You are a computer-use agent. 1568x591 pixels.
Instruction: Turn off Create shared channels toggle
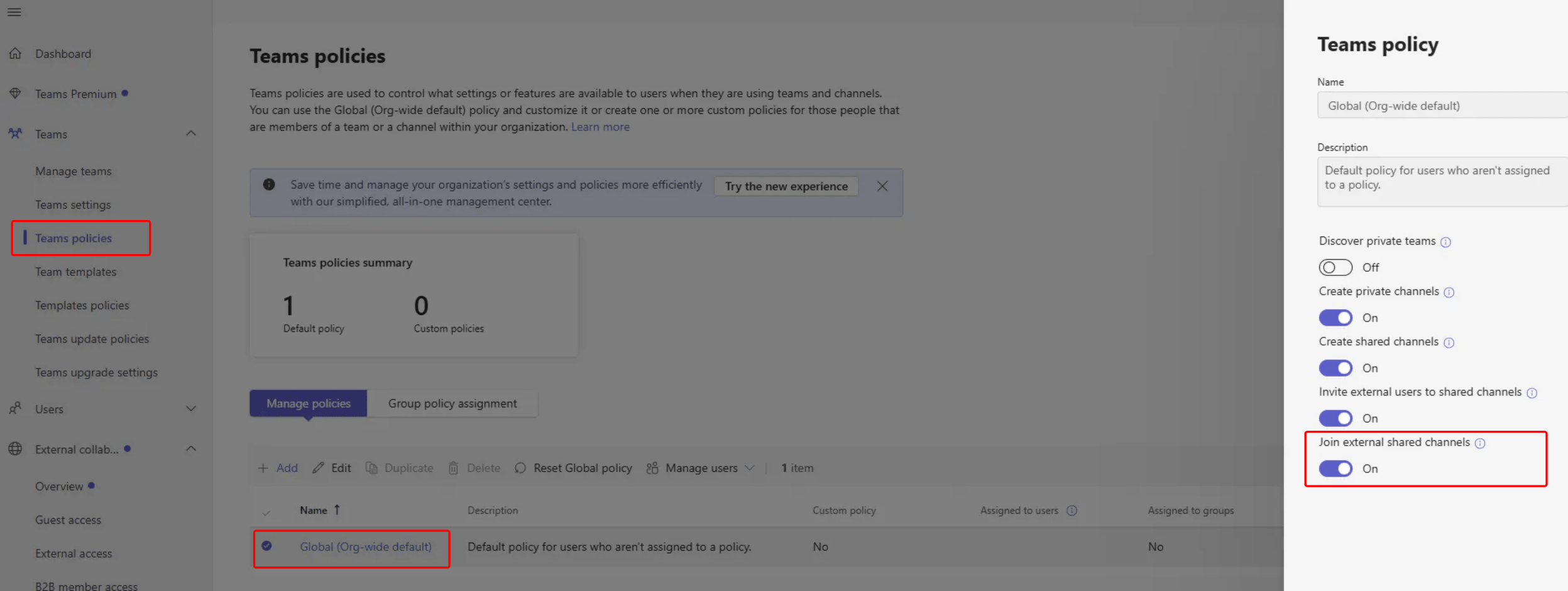1335,368
